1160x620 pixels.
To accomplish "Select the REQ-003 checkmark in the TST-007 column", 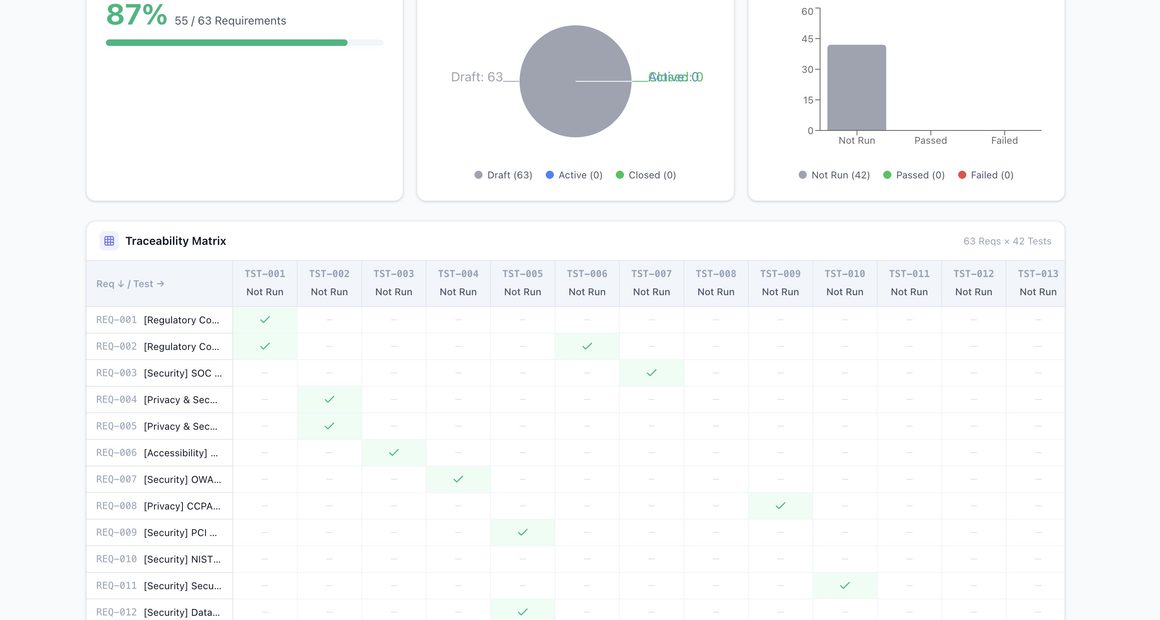I will [x=651, y=373].
